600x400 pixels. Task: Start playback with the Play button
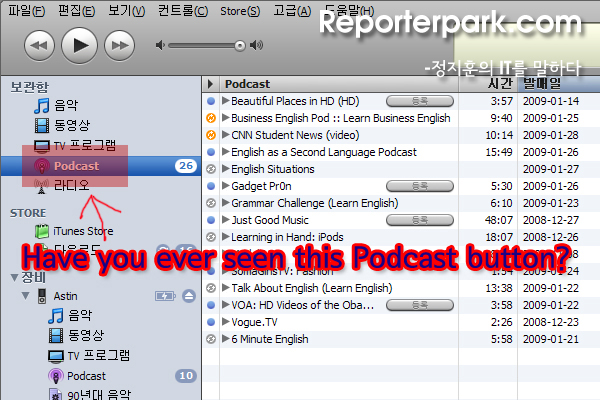(x=80, y=46)
